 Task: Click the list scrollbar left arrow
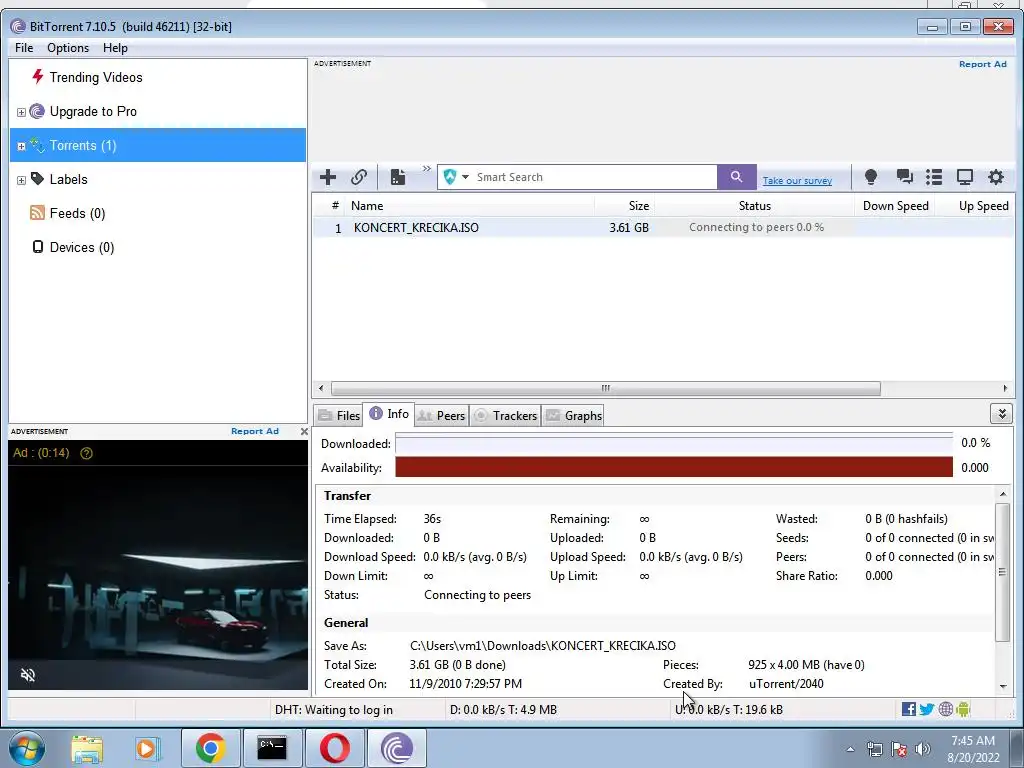coord(321,388)
